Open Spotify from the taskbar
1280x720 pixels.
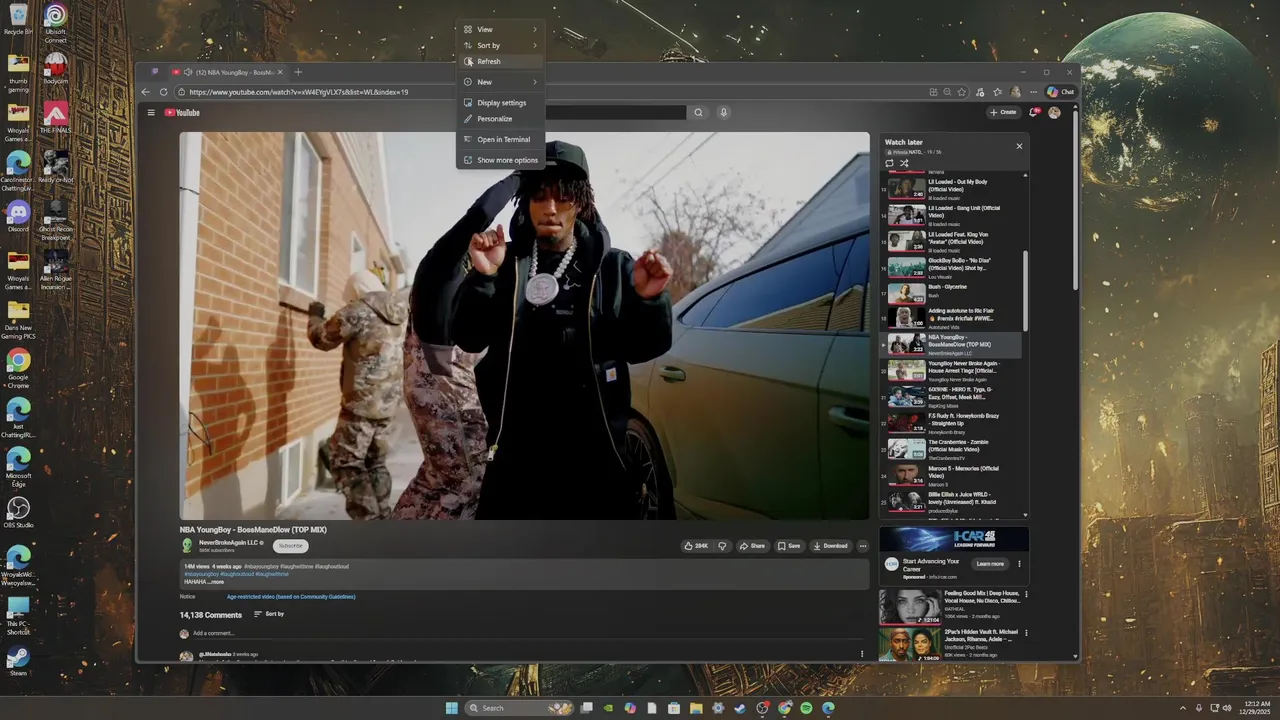click(806, 708)
